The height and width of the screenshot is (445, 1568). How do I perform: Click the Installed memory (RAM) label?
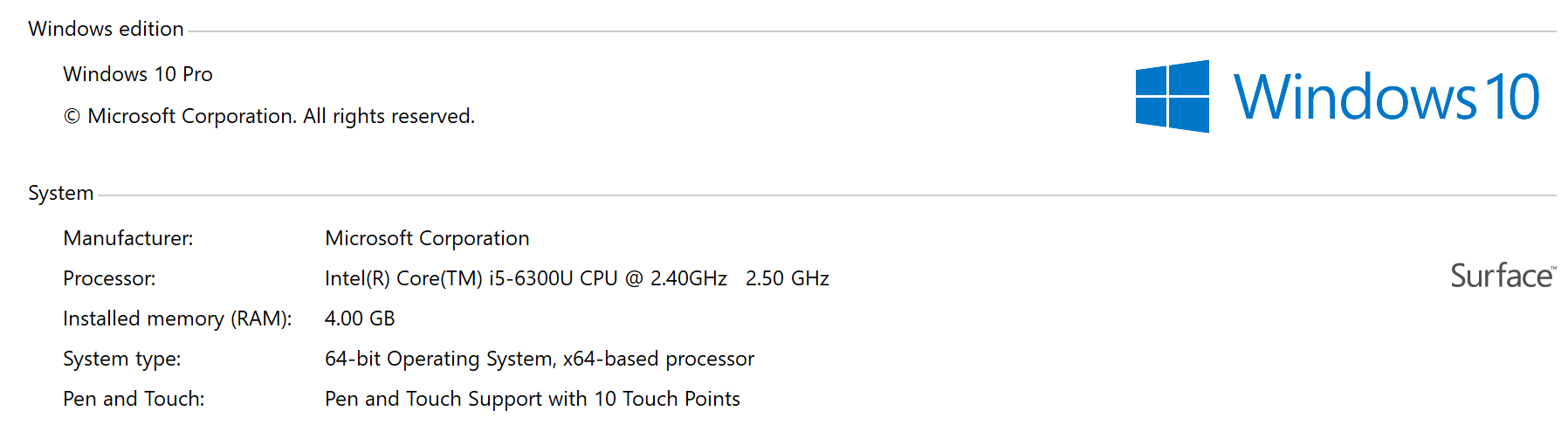[177, 318]
